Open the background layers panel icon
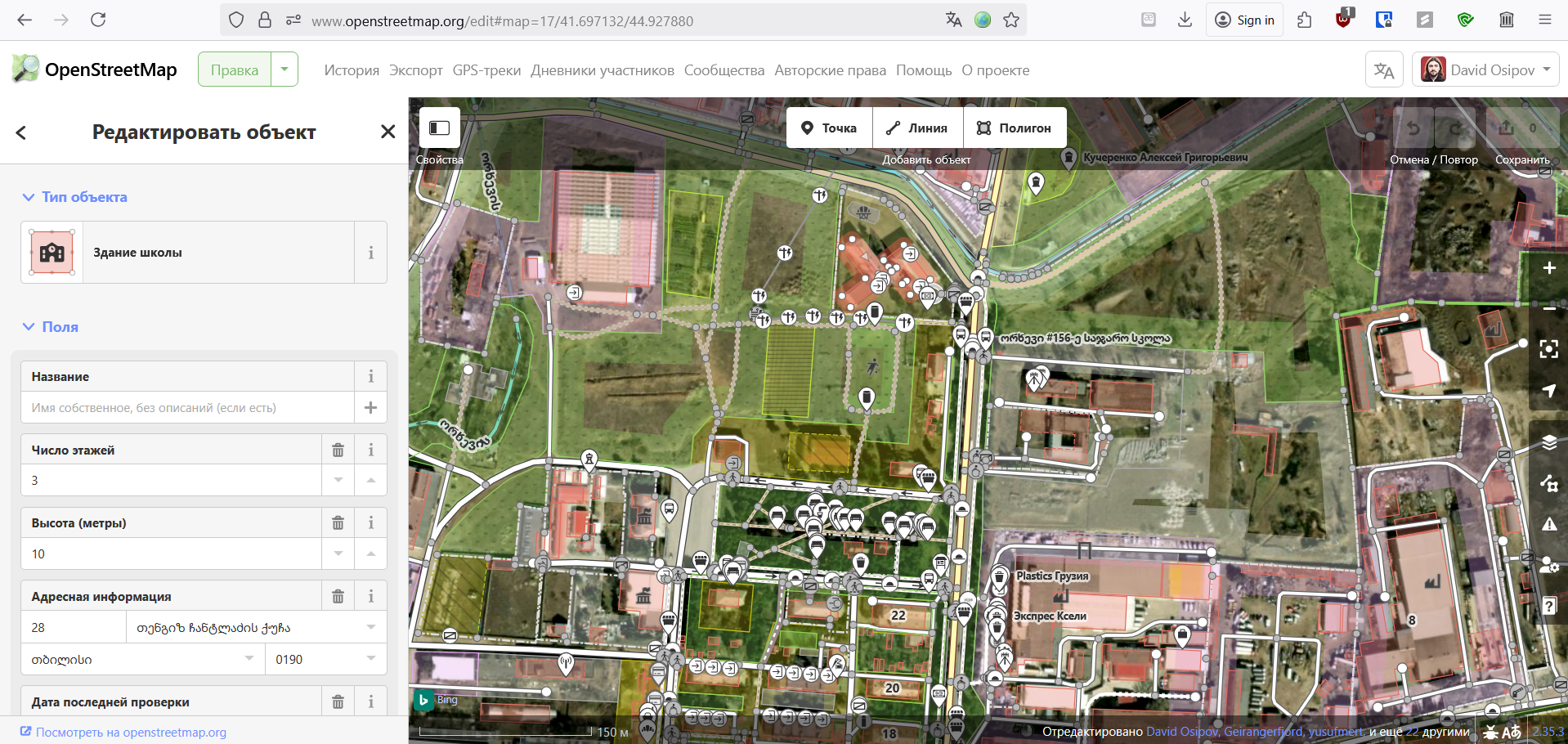 (x=1548, y=442)
